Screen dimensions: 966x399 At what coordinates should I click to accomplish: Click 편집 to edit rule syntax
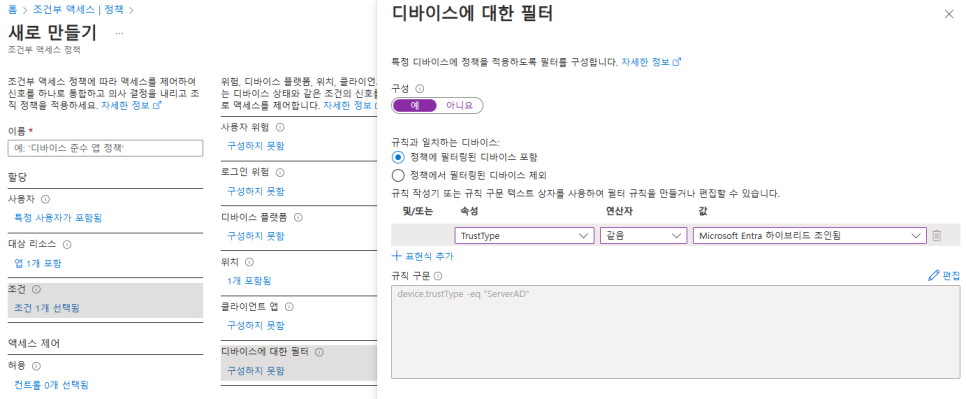951,276
